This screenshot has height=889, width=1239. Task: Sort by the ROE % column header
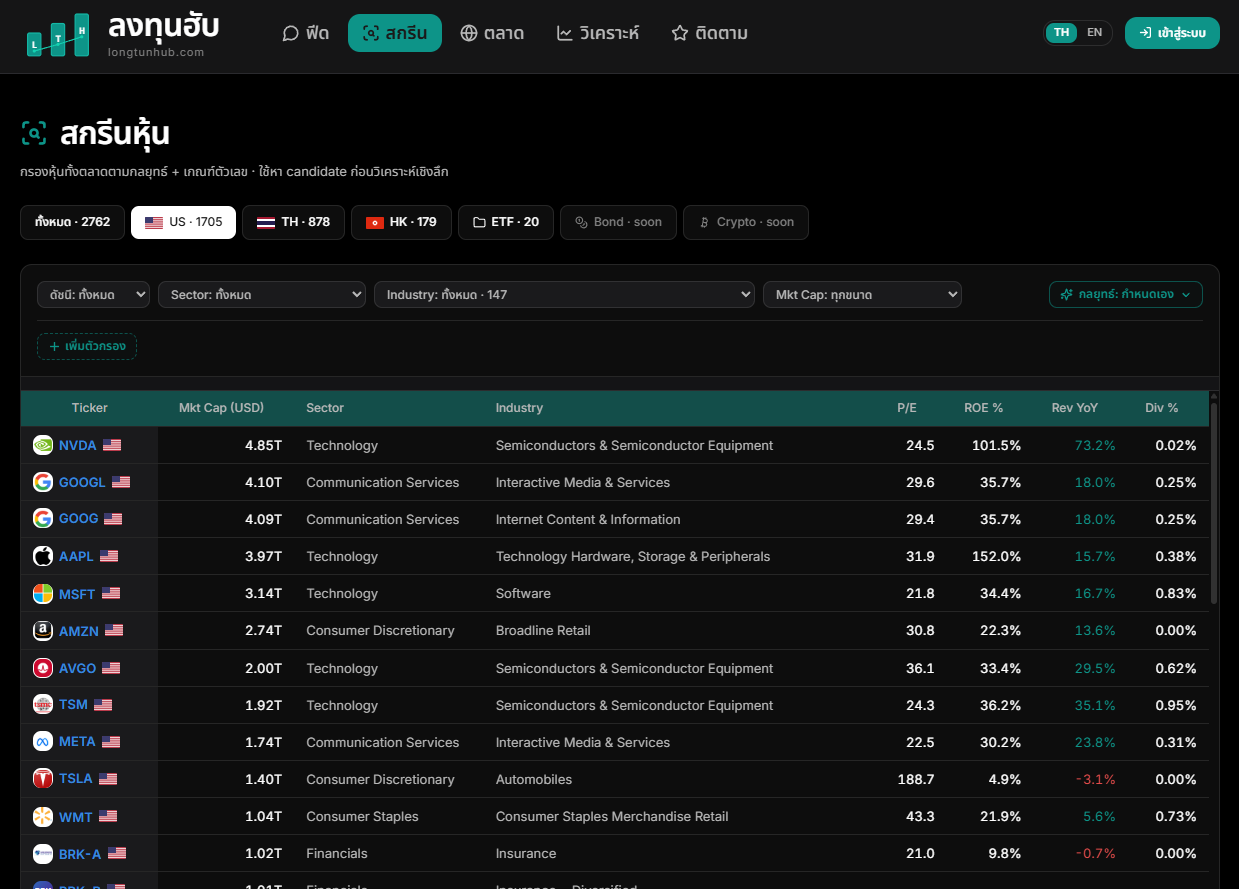(x=983, y=408)
